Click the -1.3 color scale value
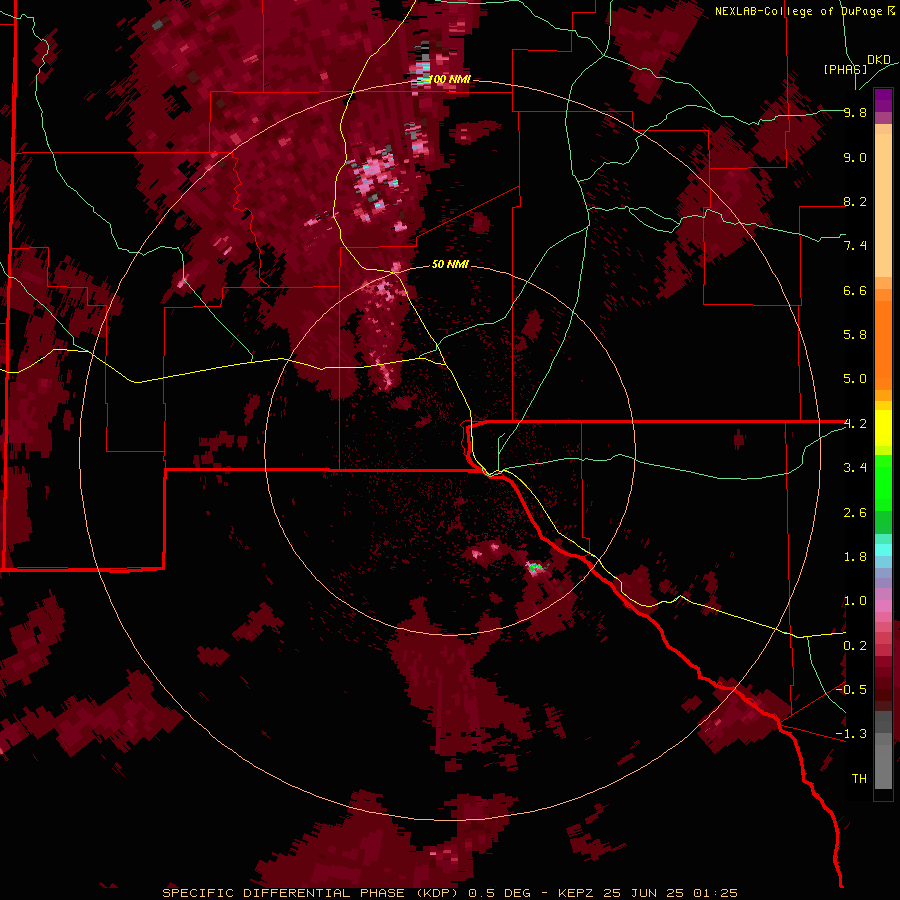Viewport: 900px width, 900px height. tap(851, 734)
